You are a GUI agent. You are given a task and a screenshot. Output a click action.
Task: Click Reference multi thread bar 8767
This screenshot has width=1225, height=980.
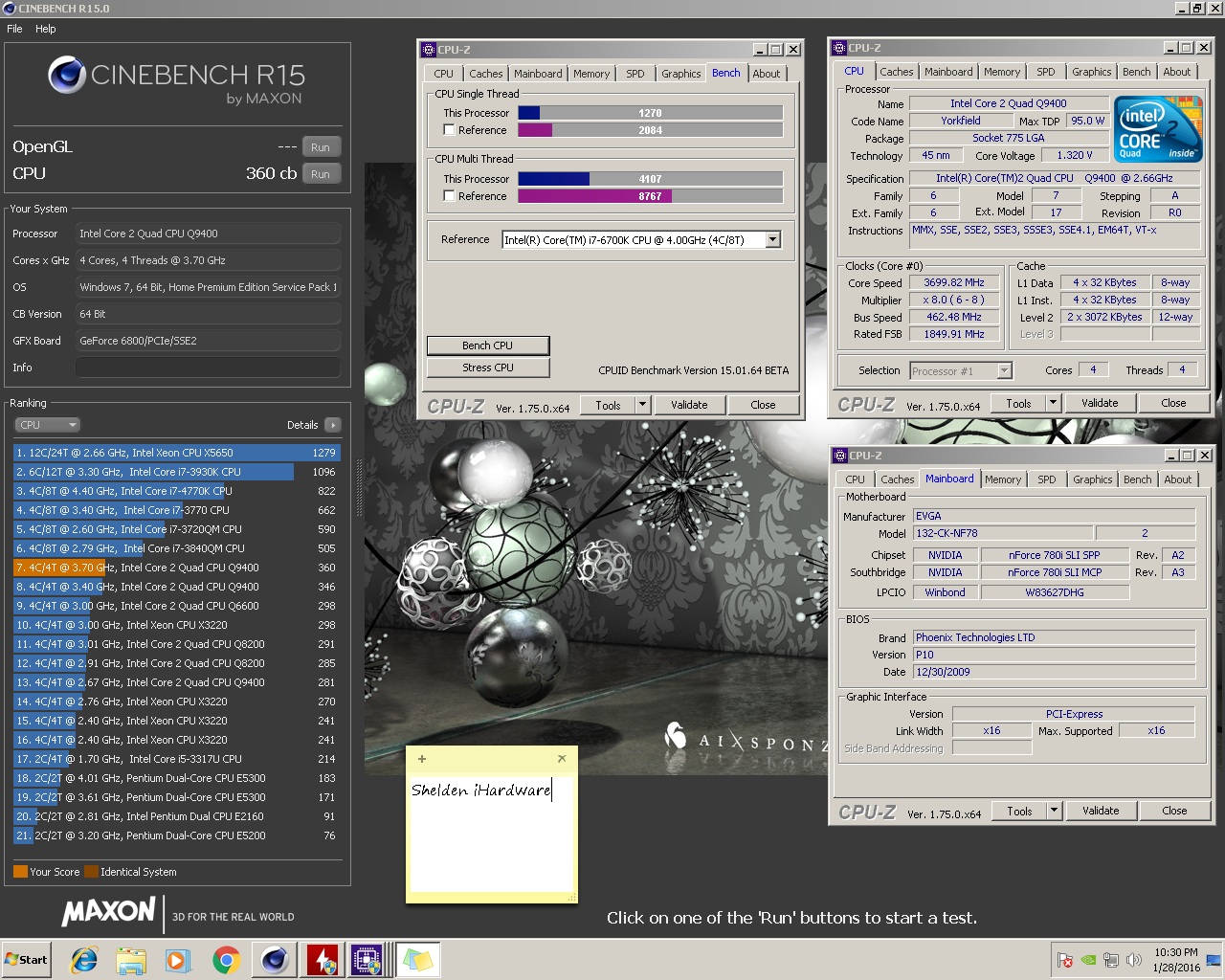point(650,196)
